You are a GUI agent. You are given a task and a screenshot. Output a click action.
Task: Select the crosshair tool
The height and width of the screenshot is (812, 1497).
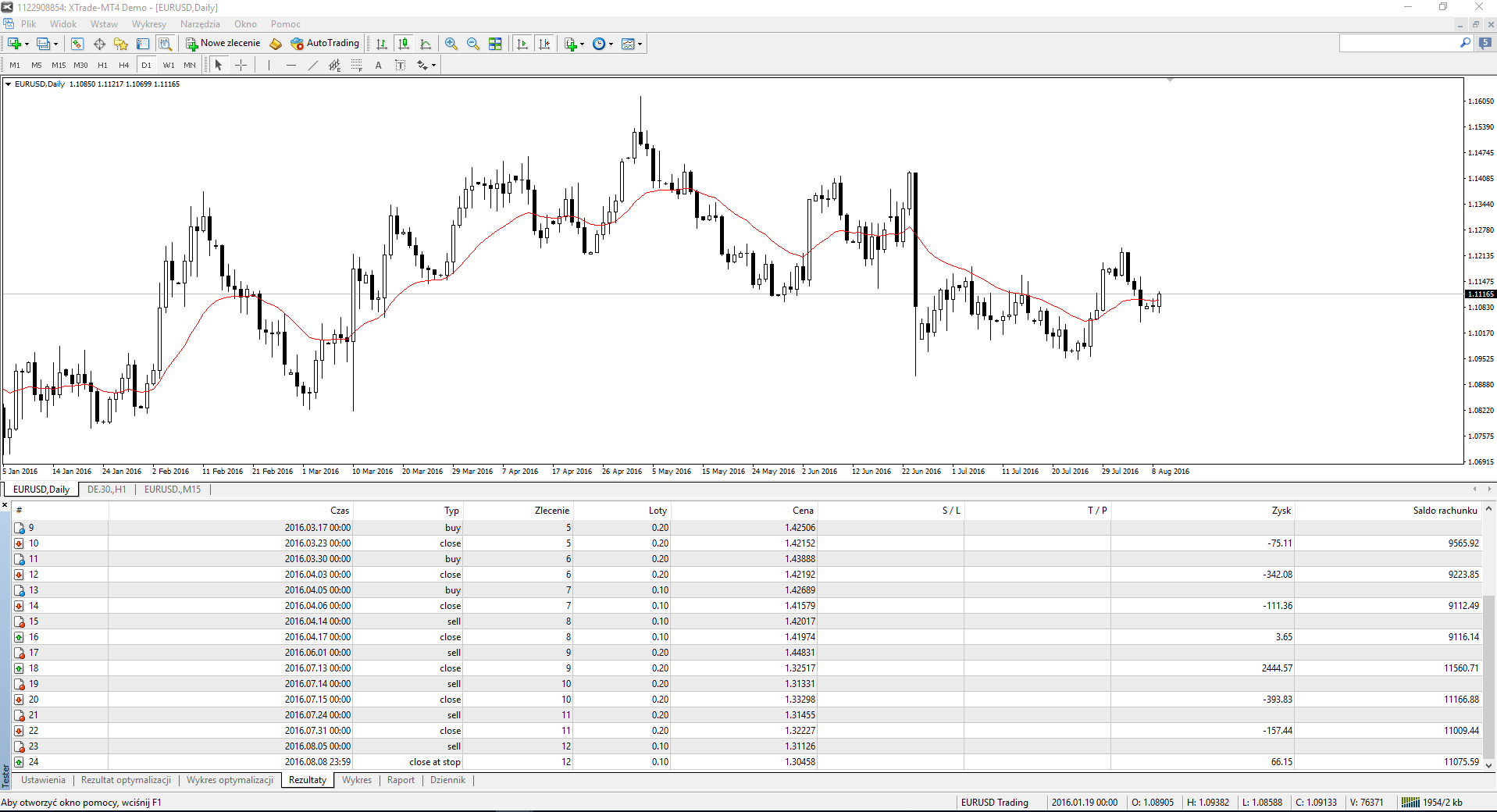coord(241,65)
